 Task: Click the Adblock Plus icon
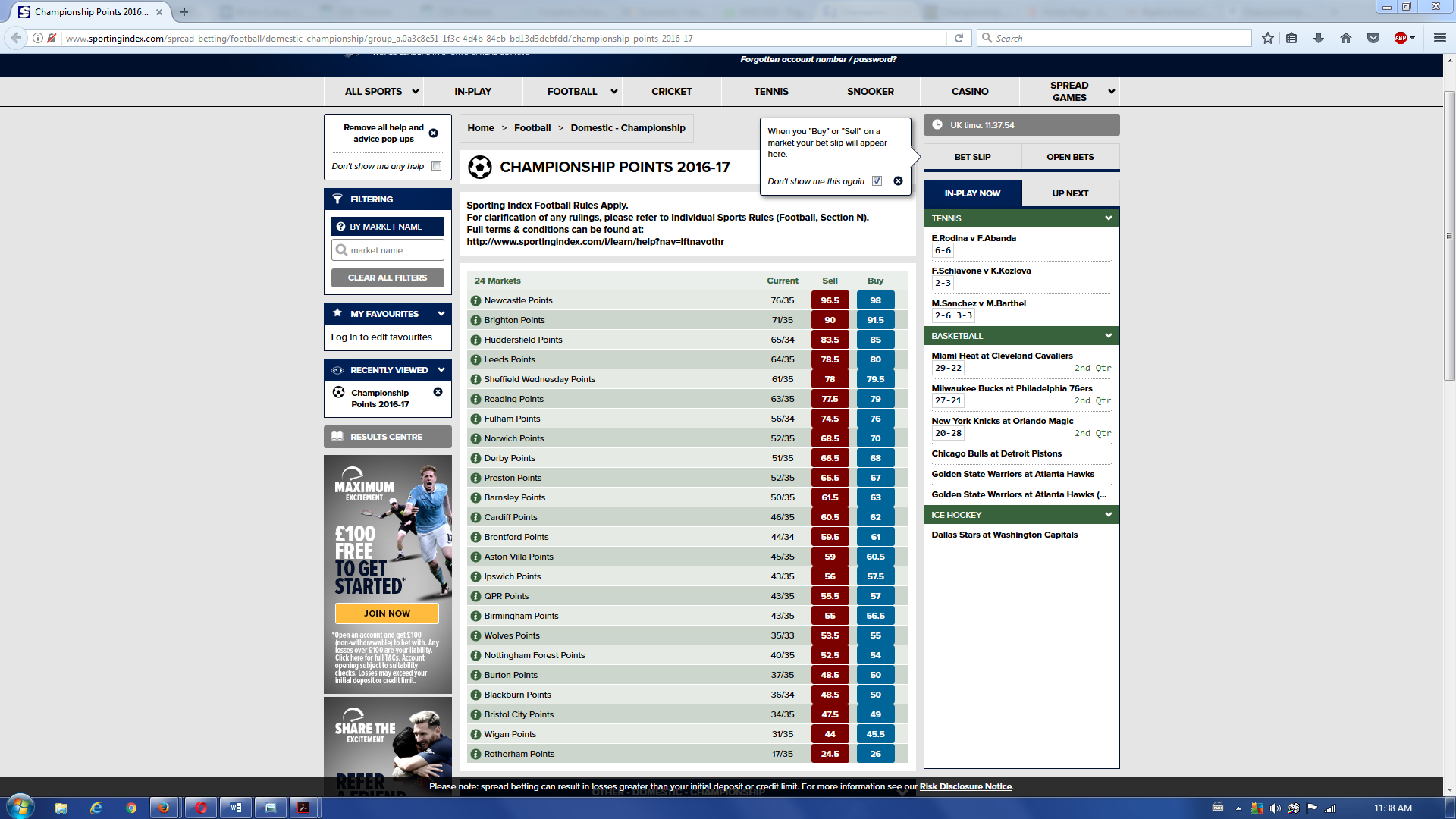pos(1401,38)
